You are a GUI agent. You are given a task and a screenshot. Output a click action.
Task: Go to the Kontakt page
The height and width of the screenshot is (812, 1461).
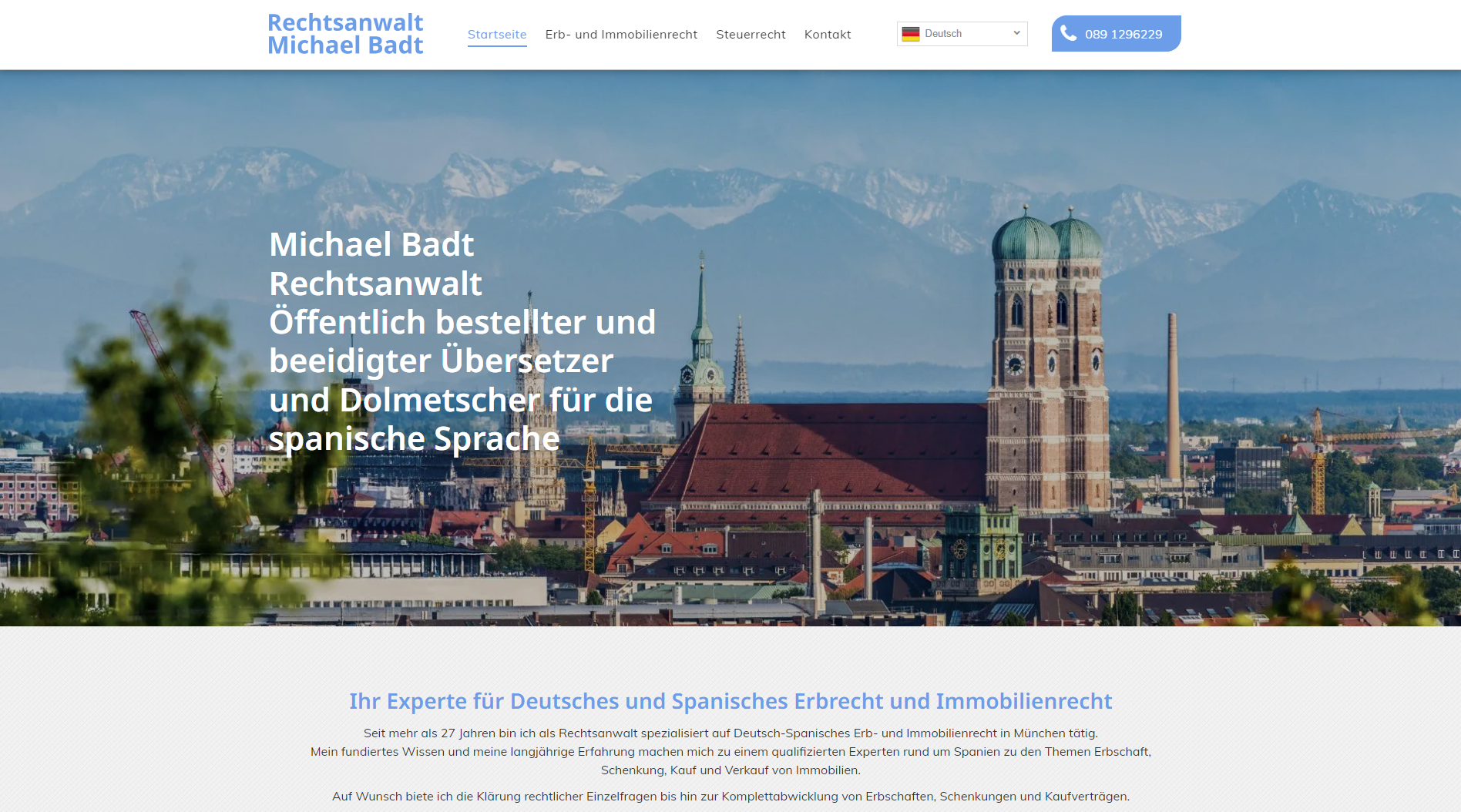coord(828,34)
